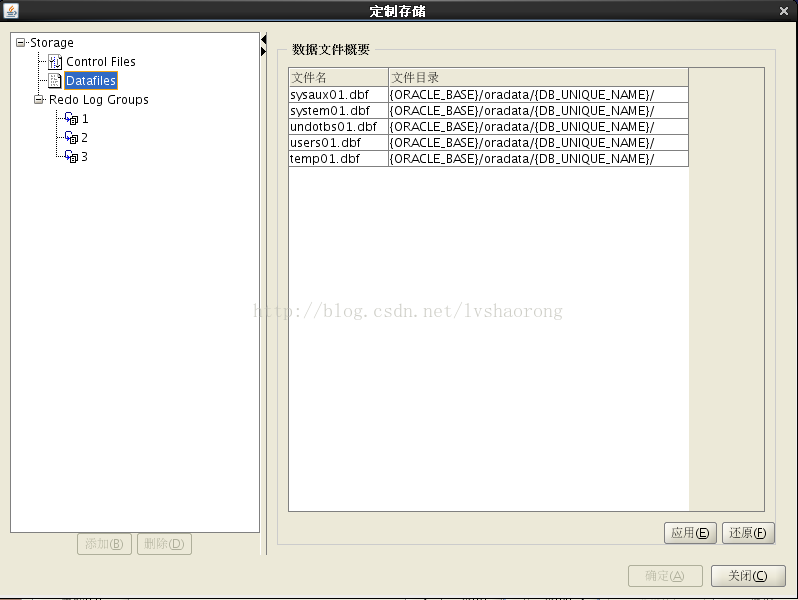
Task: Click the directory cell for temp01.dbf
Action: [x=538, y=159]
